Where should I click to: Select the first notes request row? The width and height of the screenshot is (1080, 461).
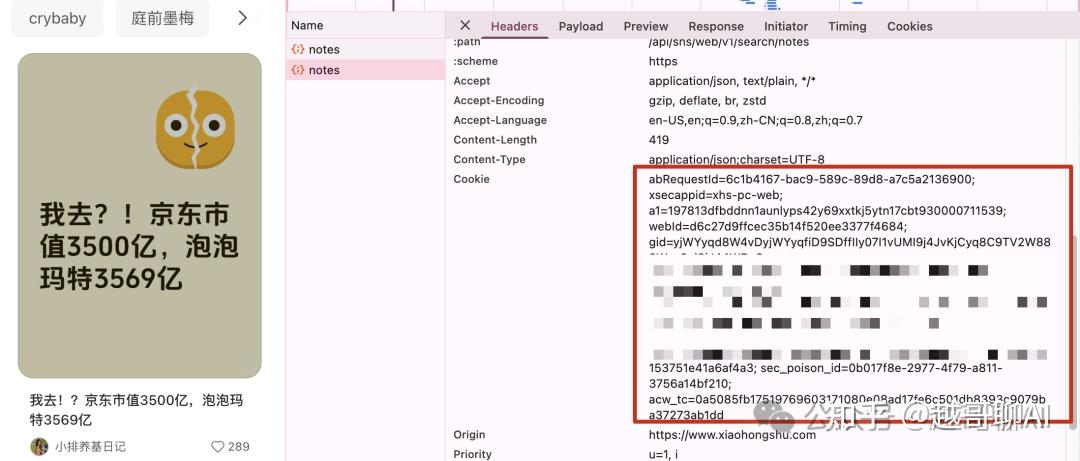pos(366,50)
